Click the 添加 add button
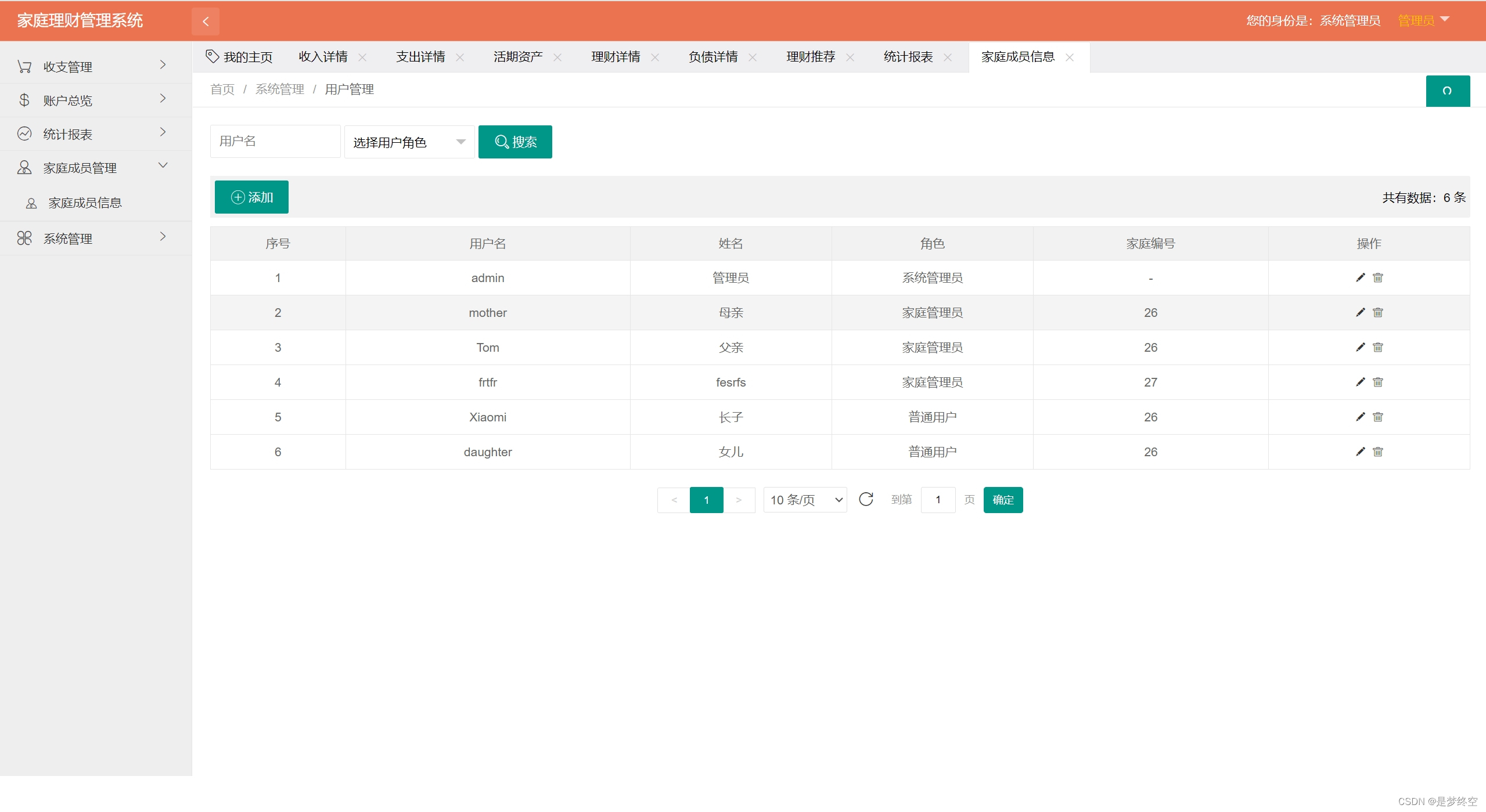Screen dimensions: 1486x812 (x=251, y=197)
